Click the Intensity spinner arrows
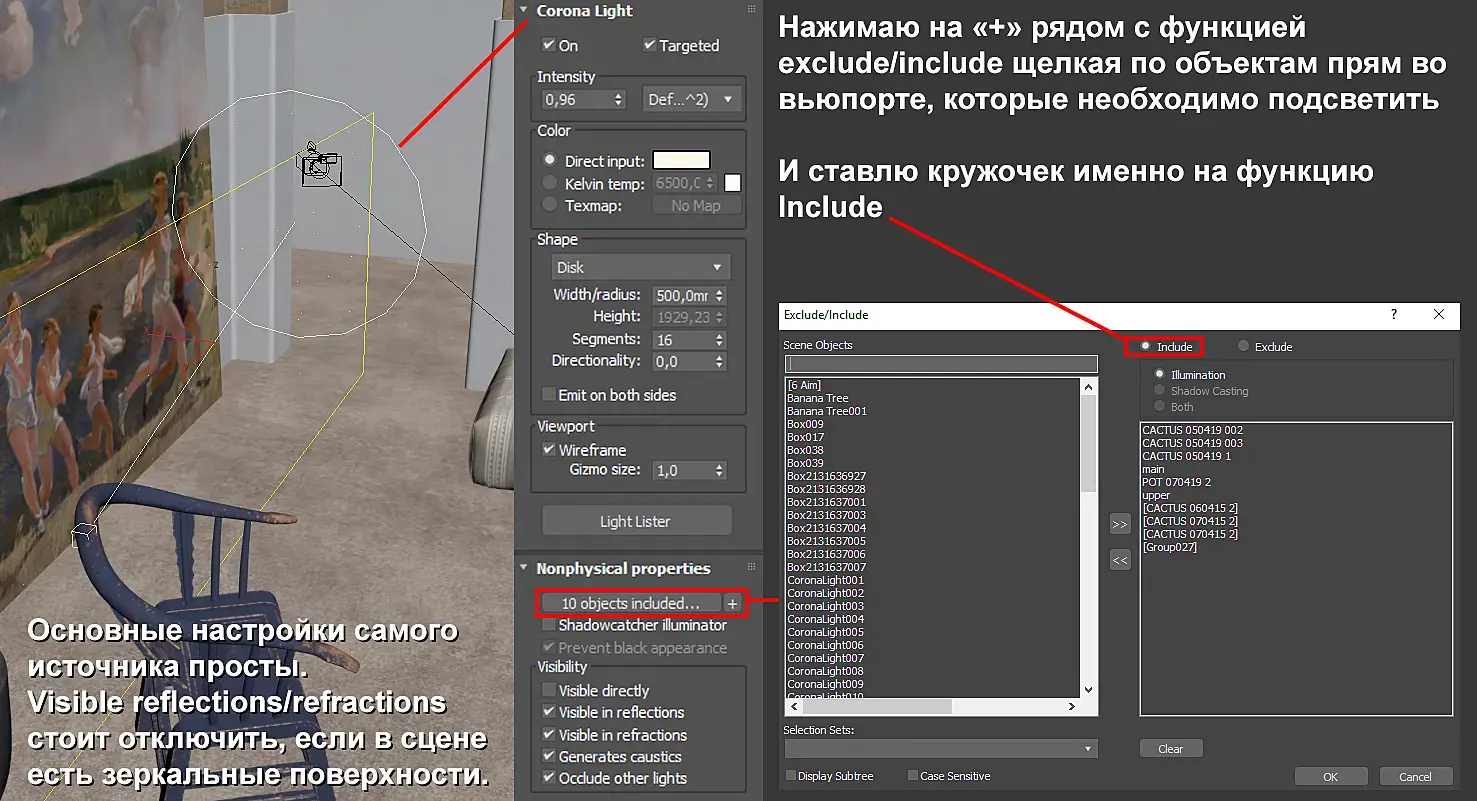 pyautogui.click(x=619, y=100)
